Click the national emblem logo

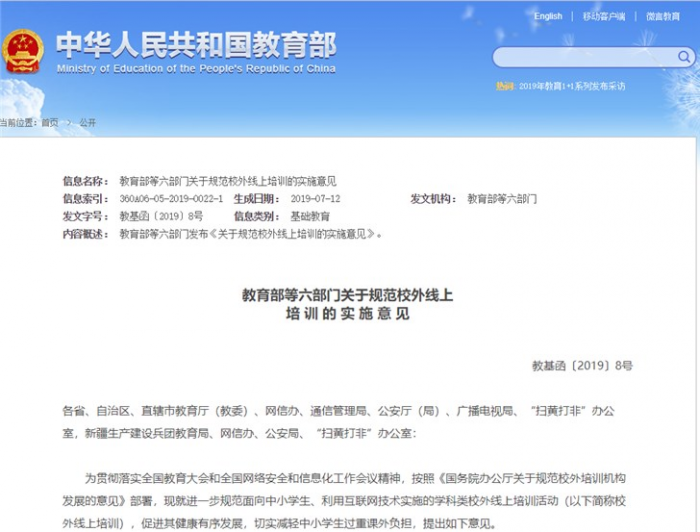tap(22, 52)
